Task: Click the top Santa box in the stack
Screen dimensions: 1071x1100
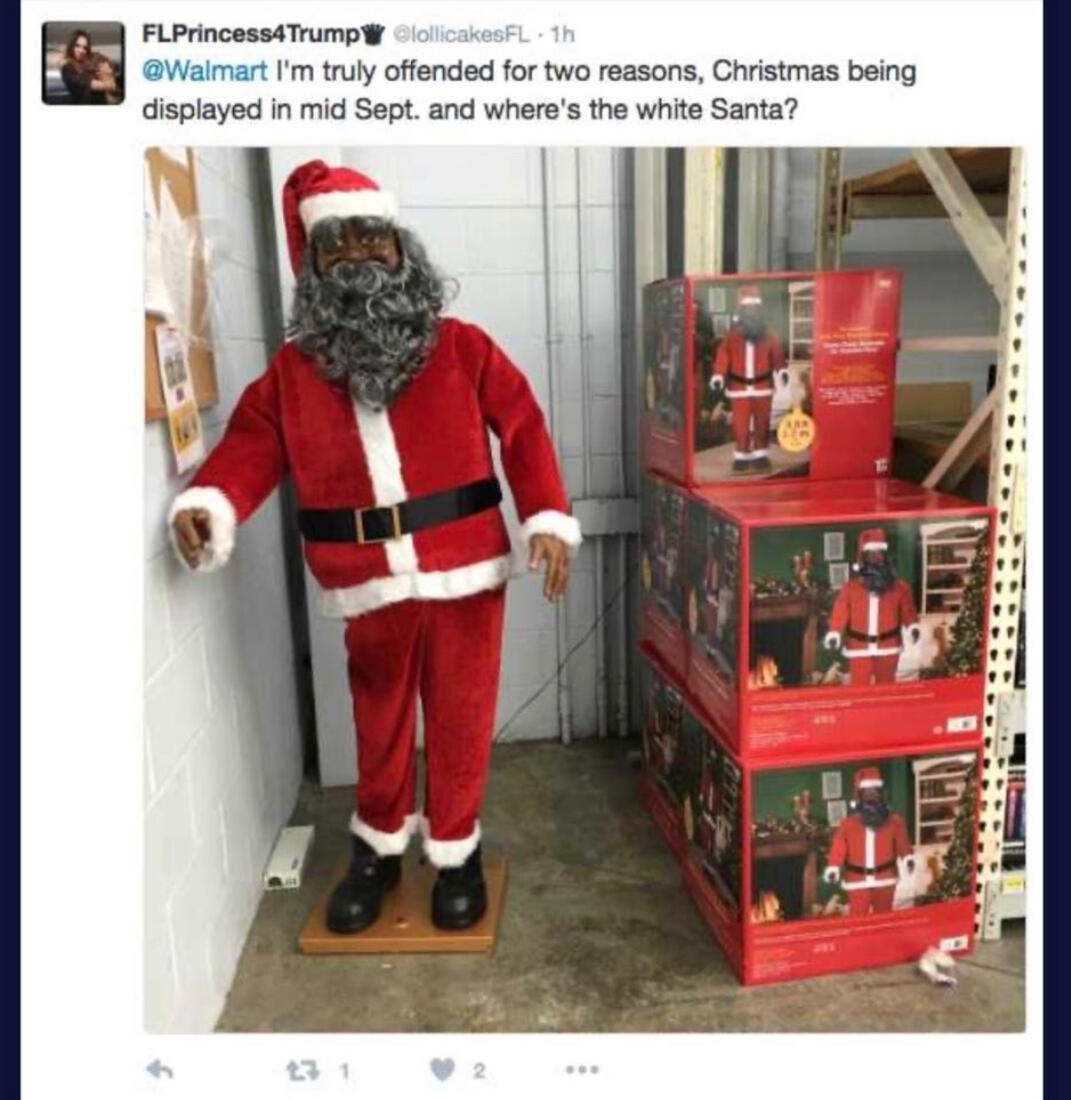Action: pyautogui.click(x=772, y=379)
